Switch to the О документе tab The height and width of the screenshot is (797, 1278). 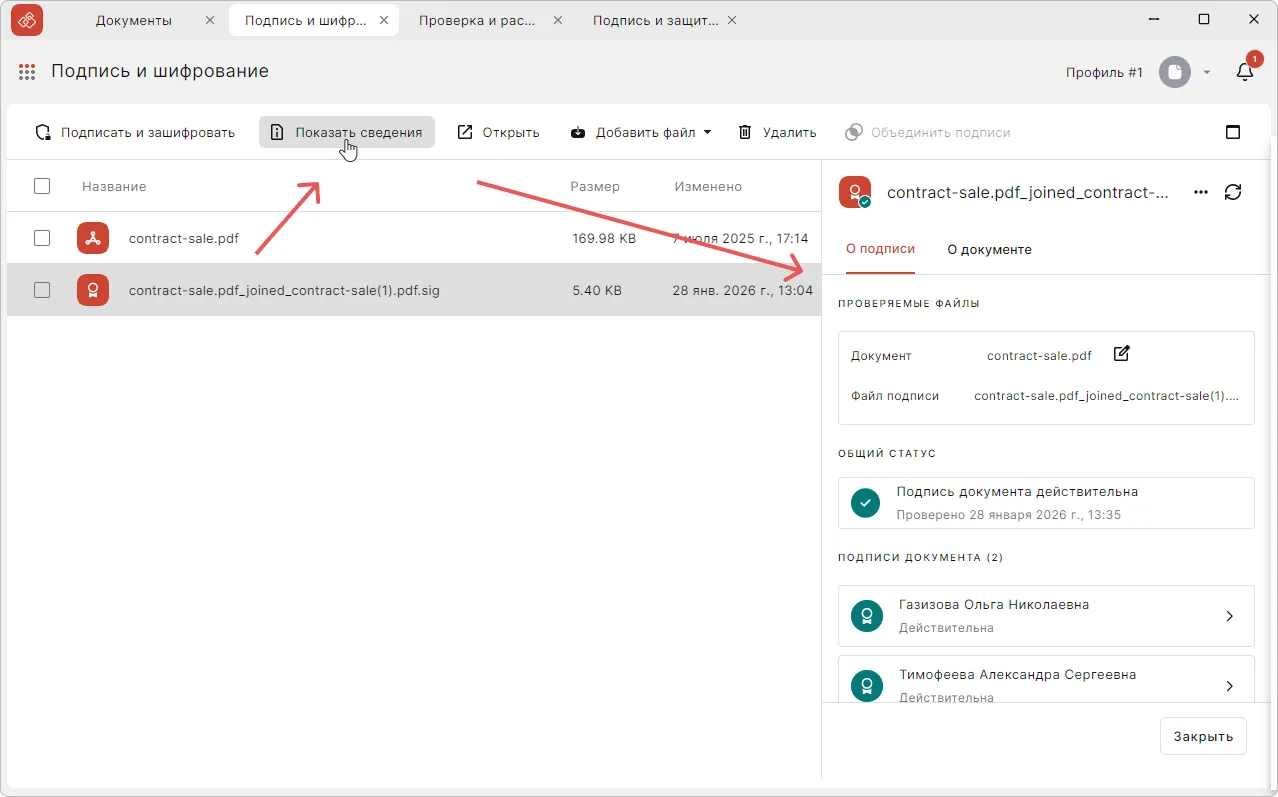tap(989, 249)
